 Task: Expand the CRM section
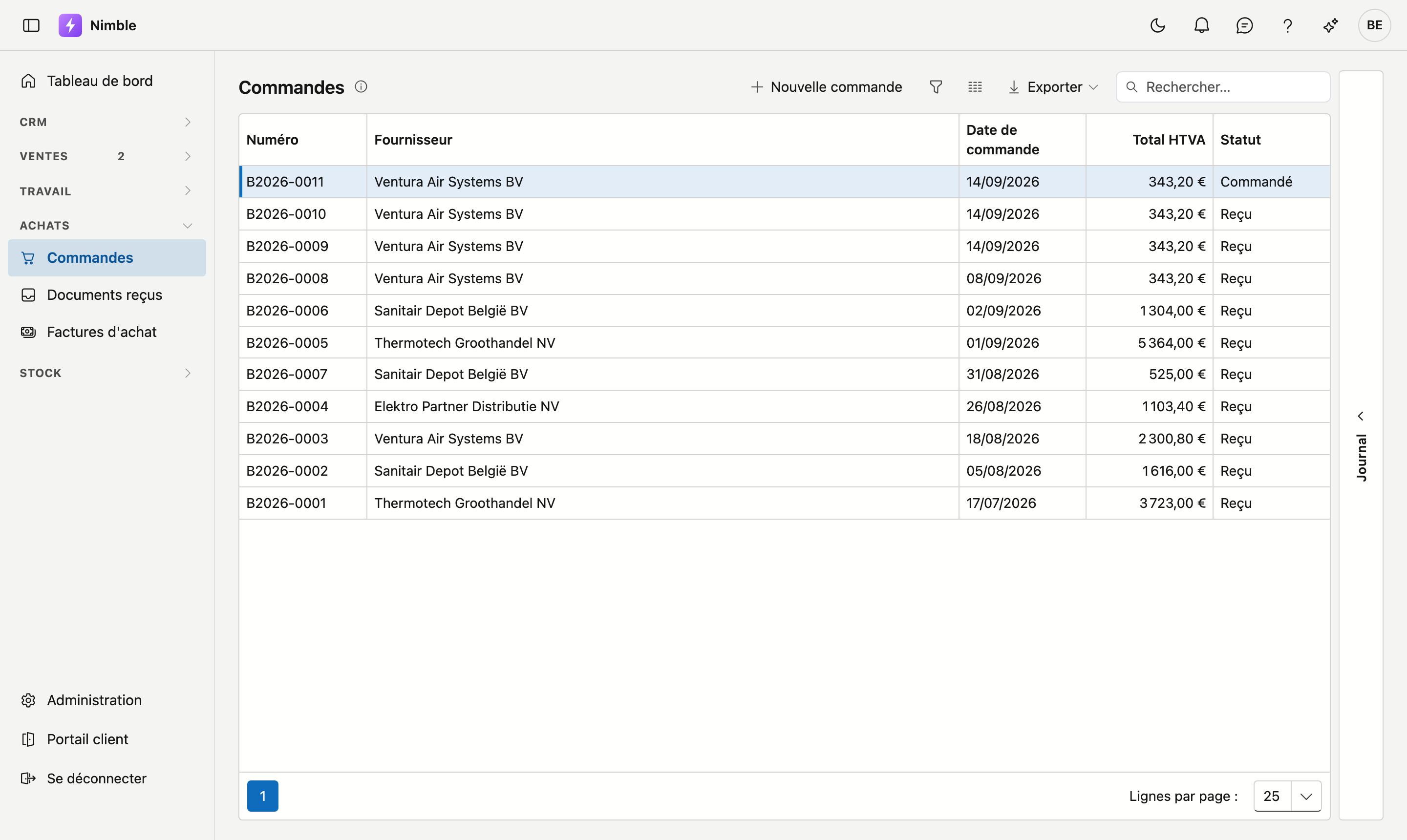pyautogui.click(x=107, y=122)
